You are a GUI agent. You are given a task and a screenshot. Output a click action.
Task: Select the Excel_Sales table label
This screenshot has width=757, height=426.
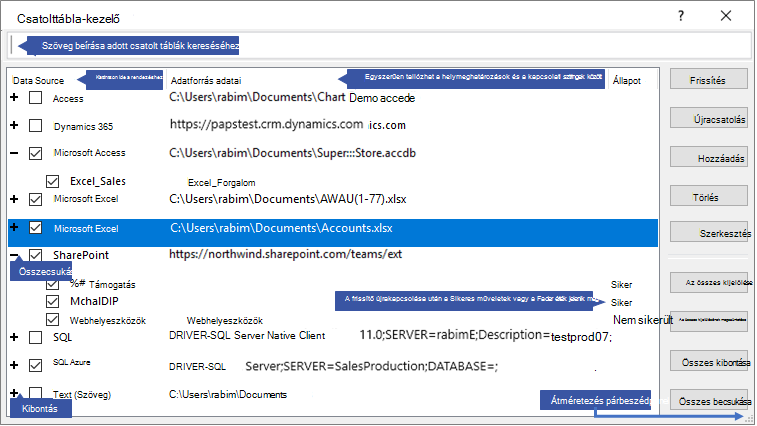(x=98, y=181)
